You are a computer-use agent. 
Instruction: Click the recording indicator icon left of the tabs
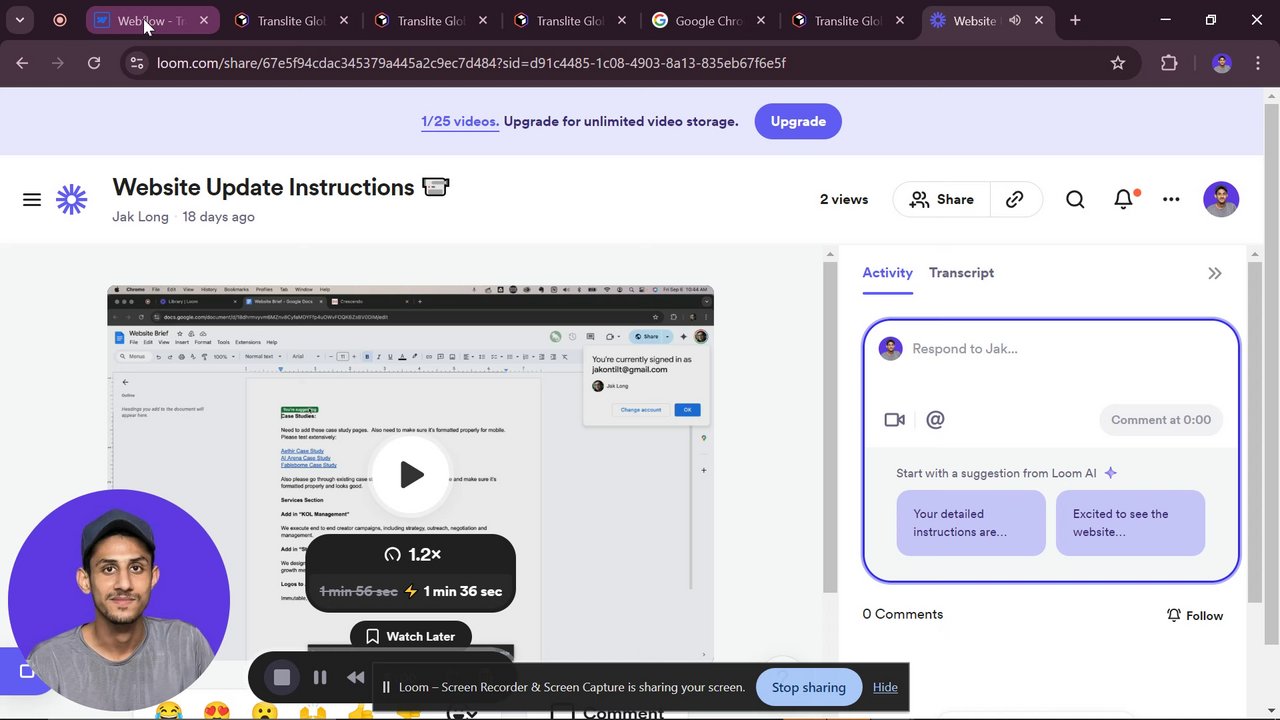click(x=60, y=20)
